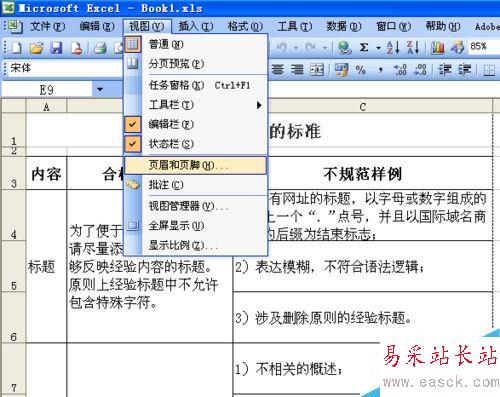Click the Decrease Indent icon

(x=445, y=70)
